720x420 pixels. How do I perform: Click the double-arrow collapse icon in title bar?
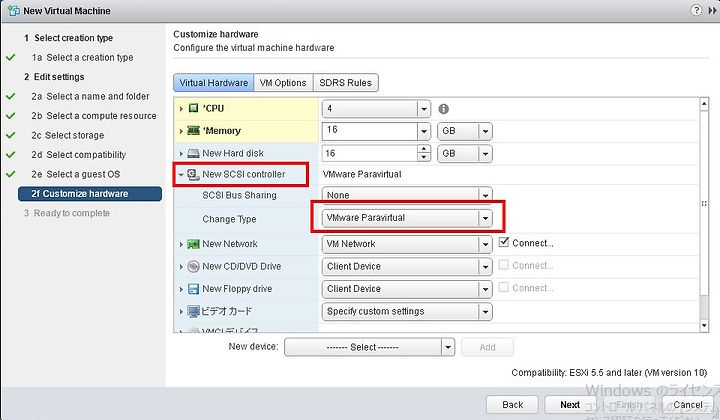coord(712,11)
